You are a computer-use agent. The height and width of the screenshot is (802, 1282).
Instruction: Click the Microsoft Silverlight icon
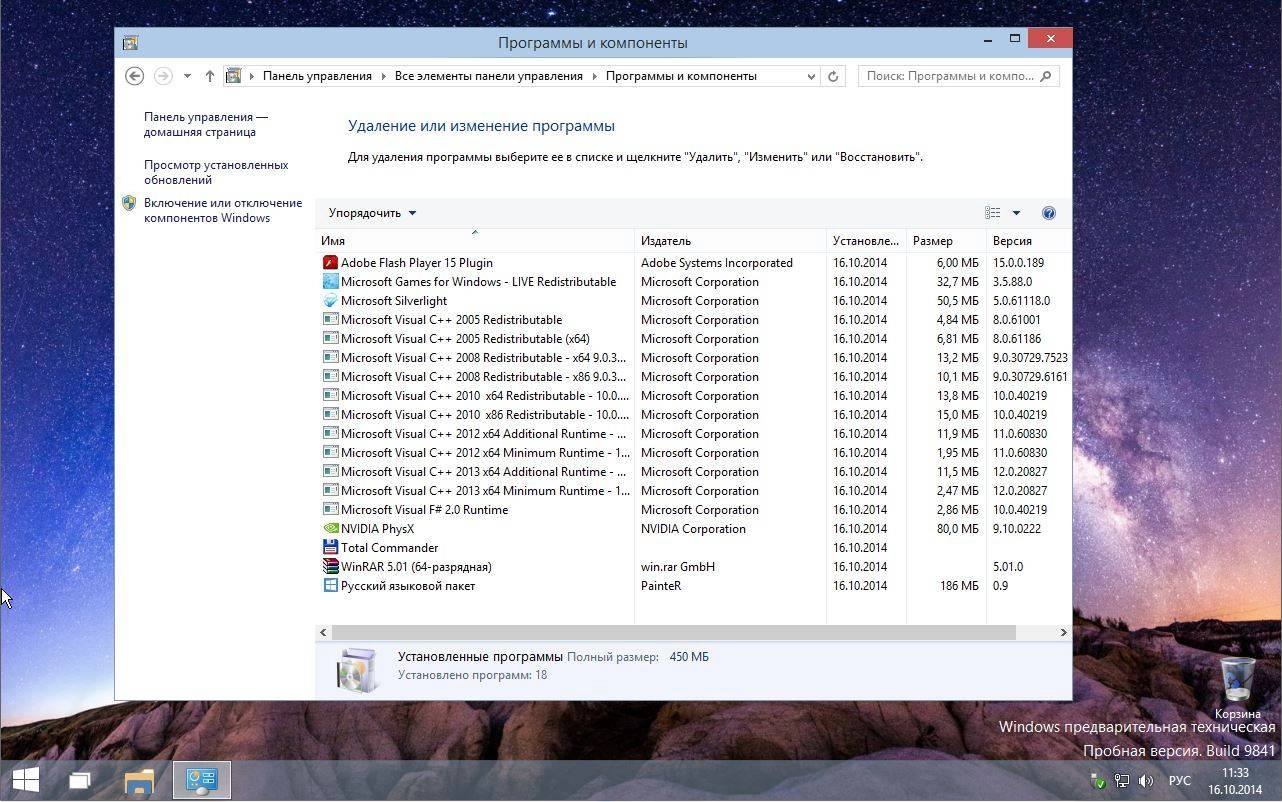(x=330, y=301)
